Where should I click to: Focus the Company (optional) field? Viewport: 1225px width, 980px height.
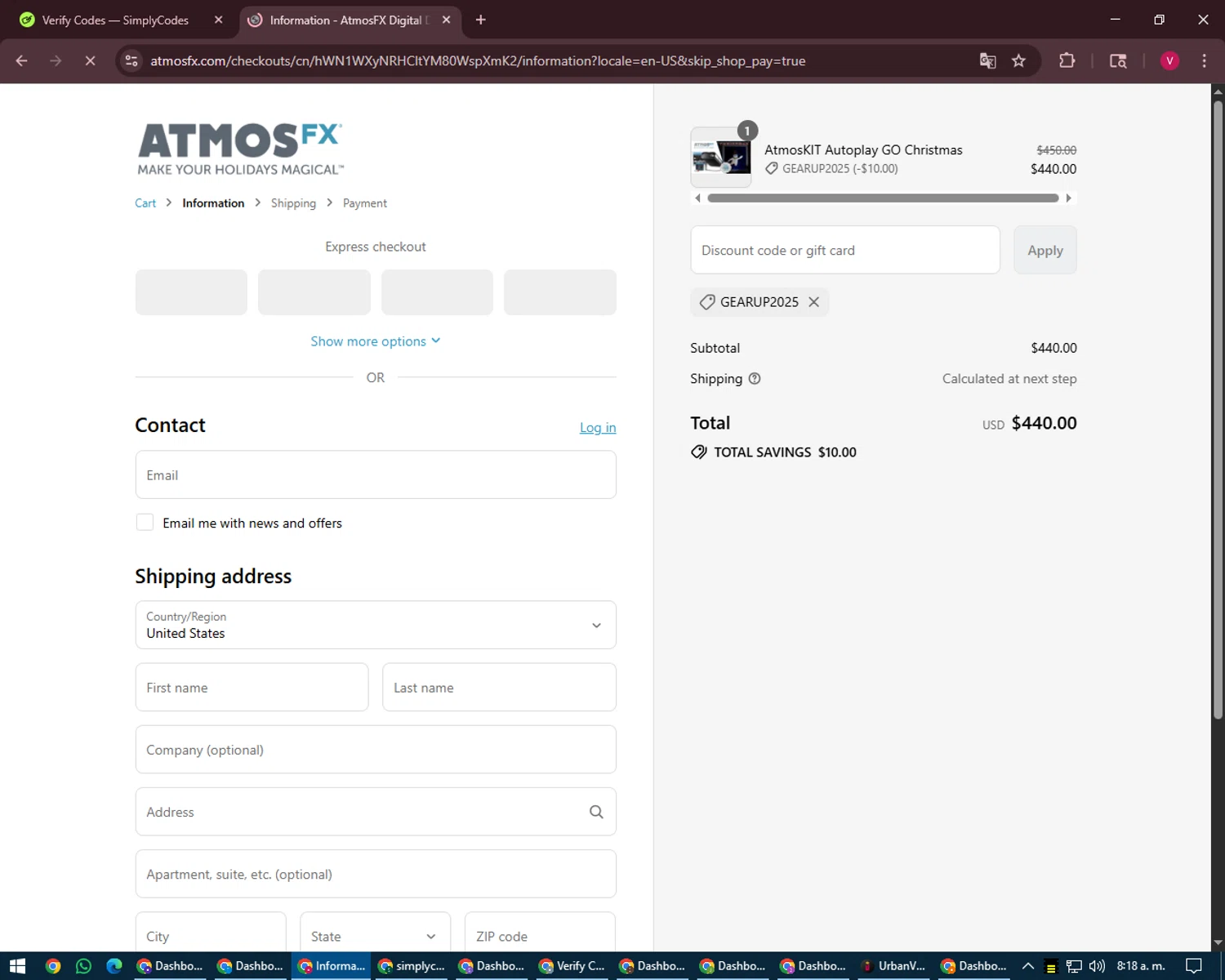pos(376,750)
